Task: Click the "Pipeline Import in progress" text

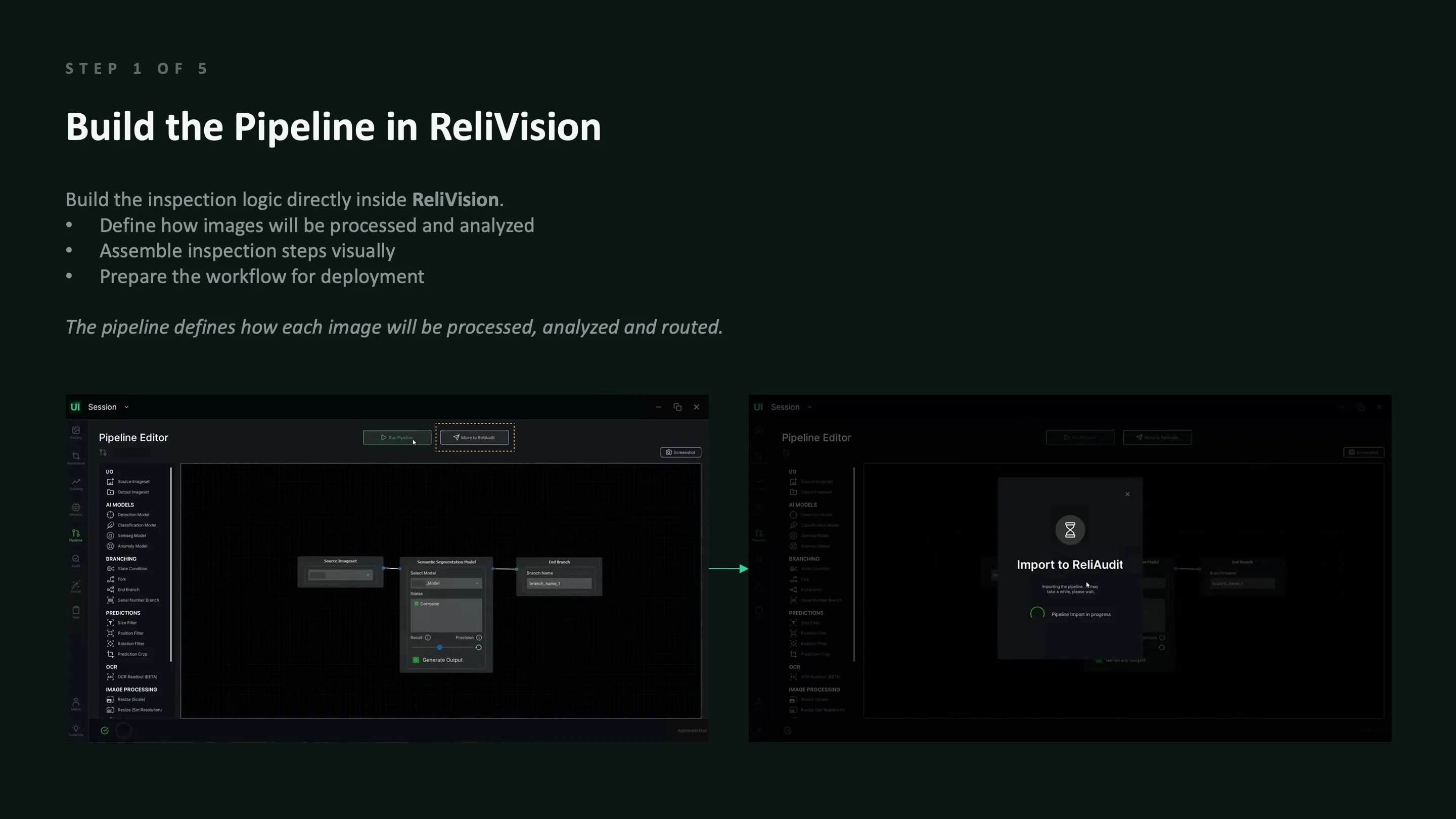Action: point(1081,614)
